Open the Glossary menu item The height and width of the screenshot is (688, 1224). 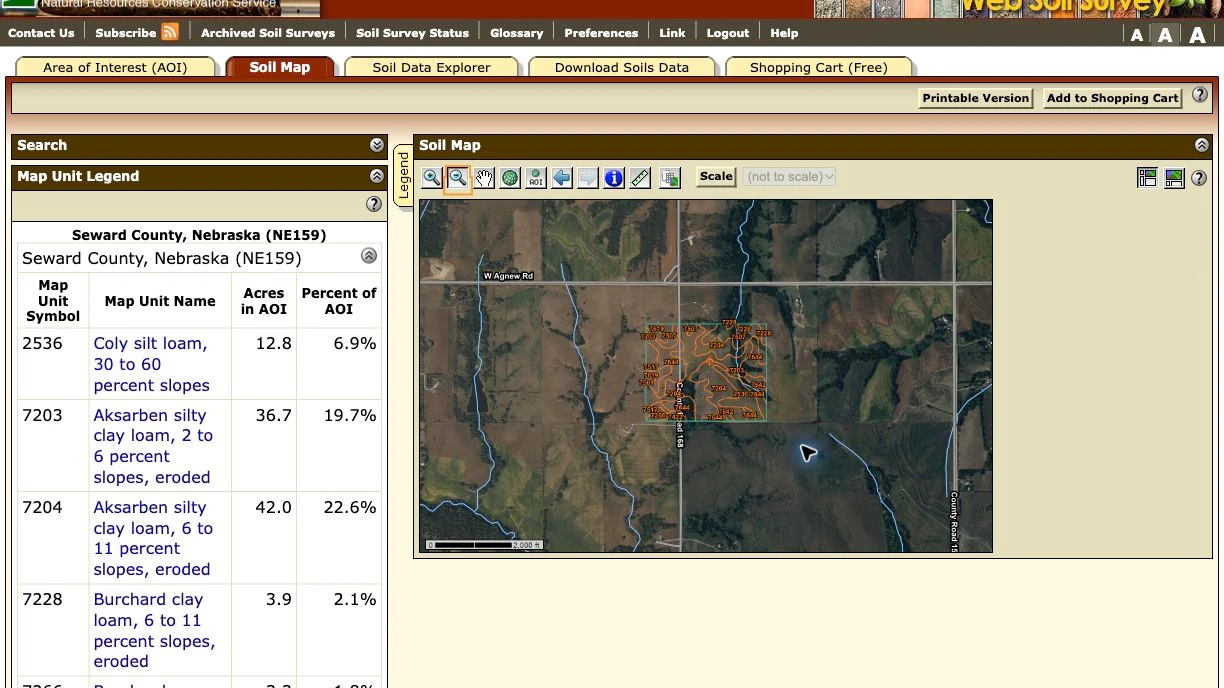[x=516, y=33]
